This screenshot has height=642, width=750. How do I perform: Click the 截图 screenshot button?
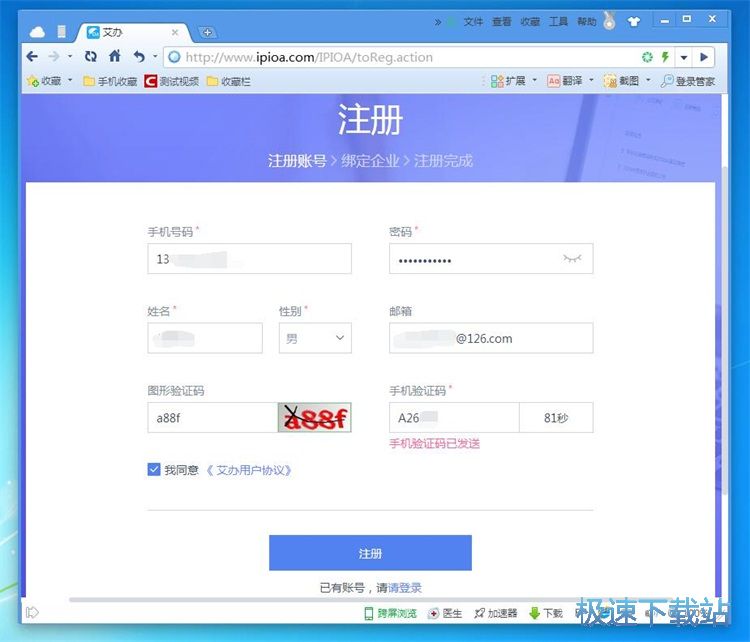click(x=621, y=81)
